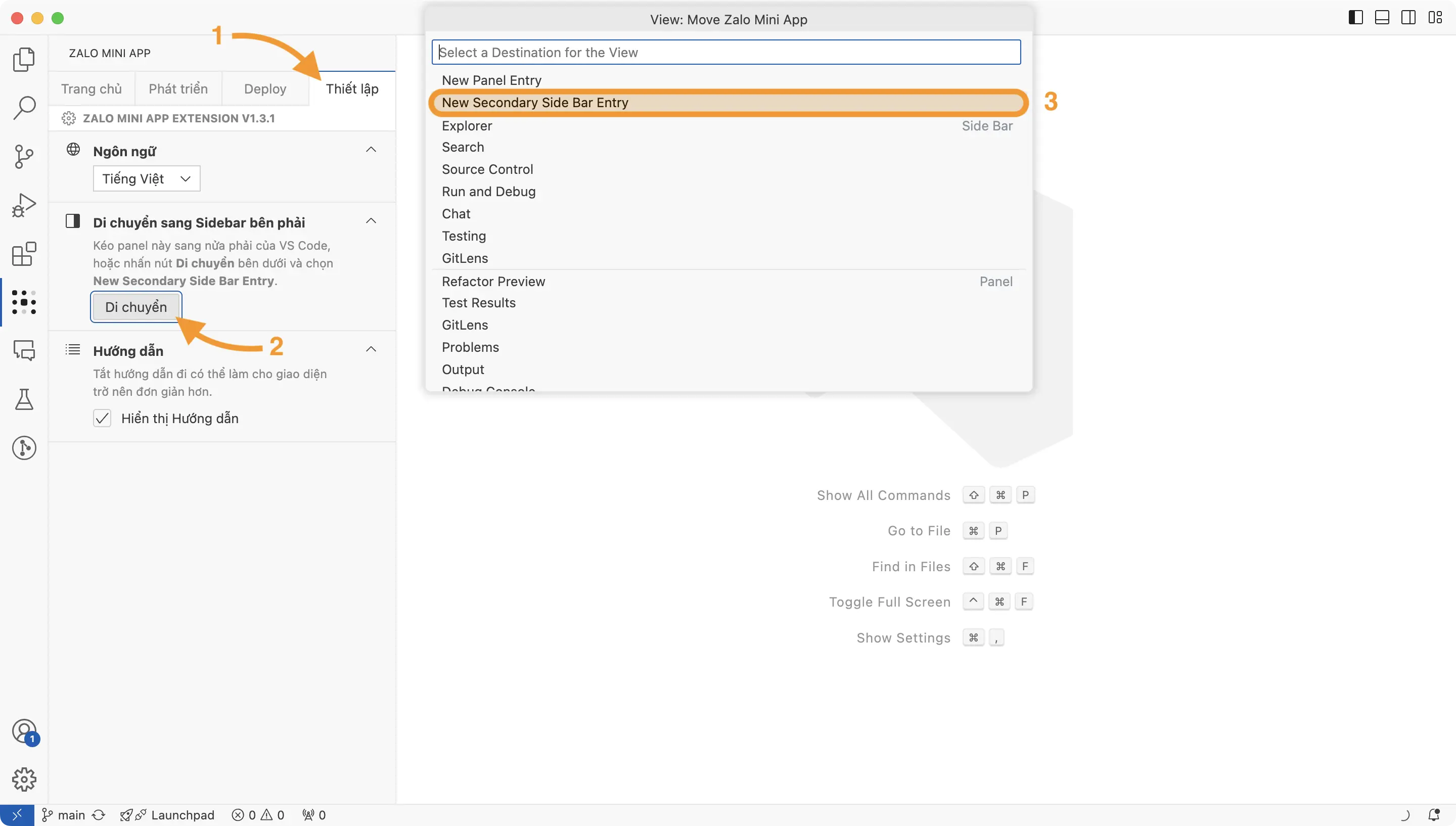Choose New Panel Entry destination
Viewport: 1456px width, 826px height.
[x=729, y=80]
